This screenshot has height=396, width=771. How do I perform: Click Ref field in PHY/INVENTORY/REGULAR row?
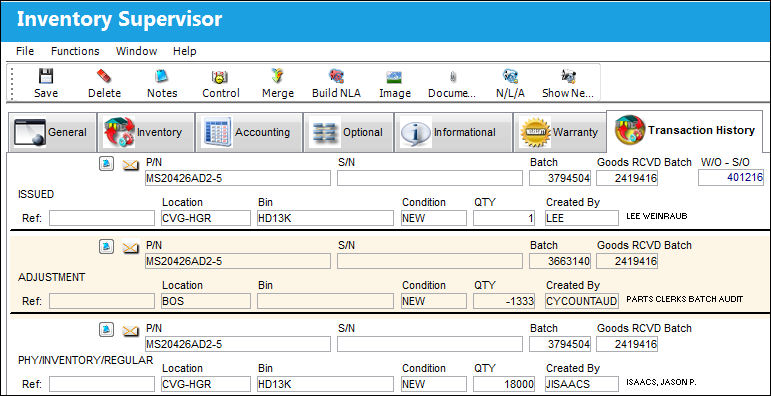coord(102,384)
